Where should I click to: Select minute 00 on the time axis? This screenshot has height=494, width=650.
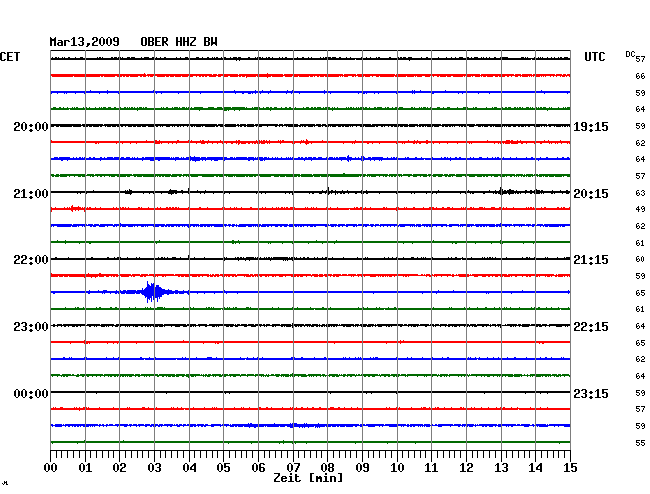(51, 468)
